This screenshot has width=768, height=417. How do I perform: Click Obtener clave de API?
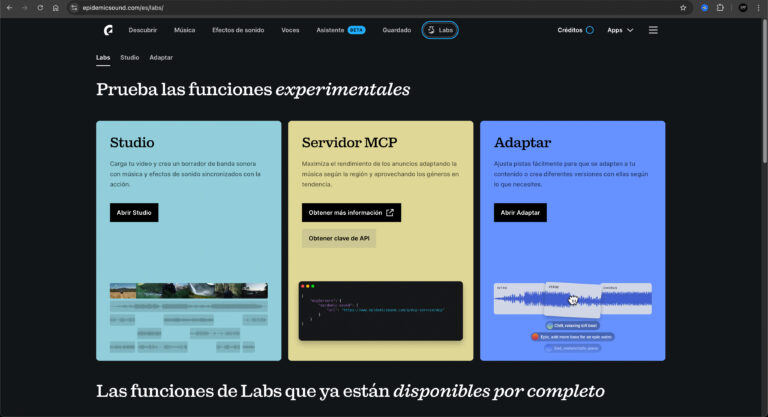tap(339, 238)
